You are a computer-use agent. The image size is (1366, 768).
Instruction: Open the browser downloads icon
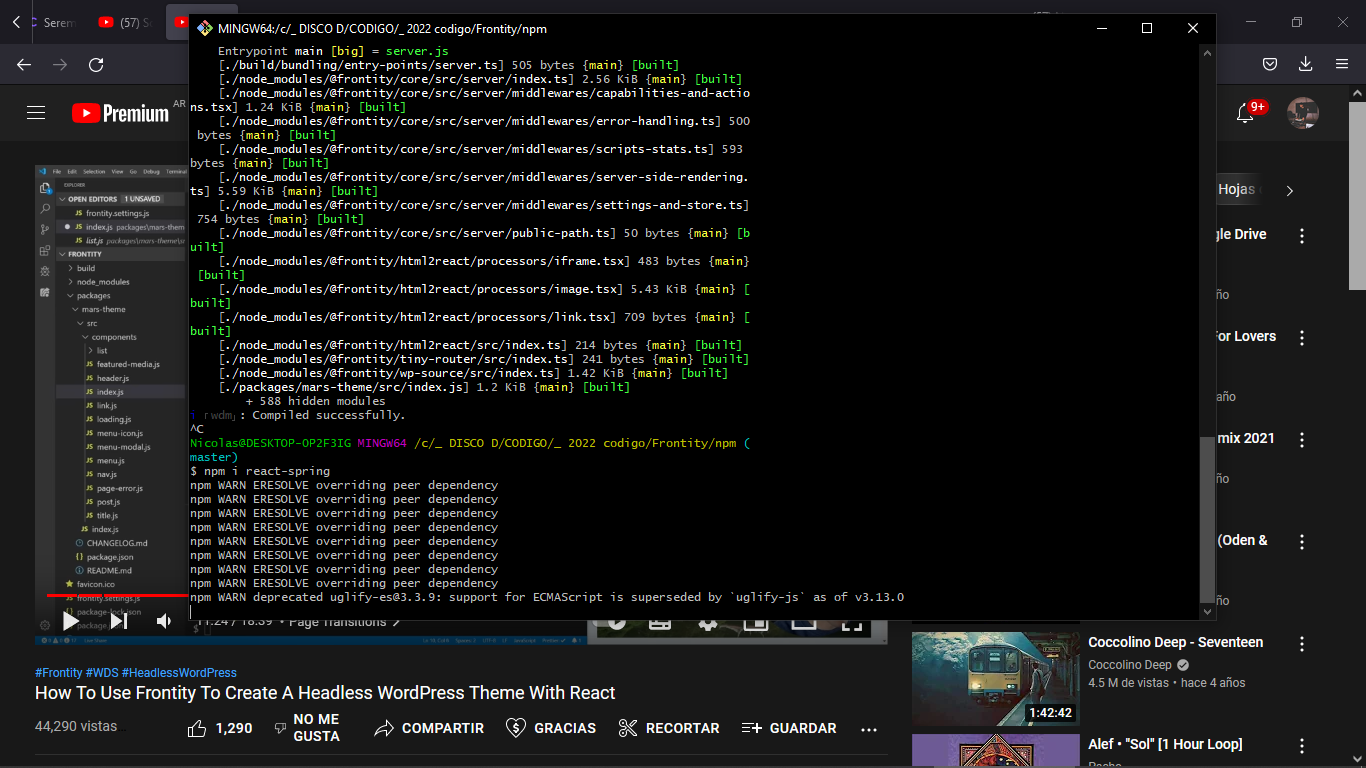click(x=1305, y=65)
